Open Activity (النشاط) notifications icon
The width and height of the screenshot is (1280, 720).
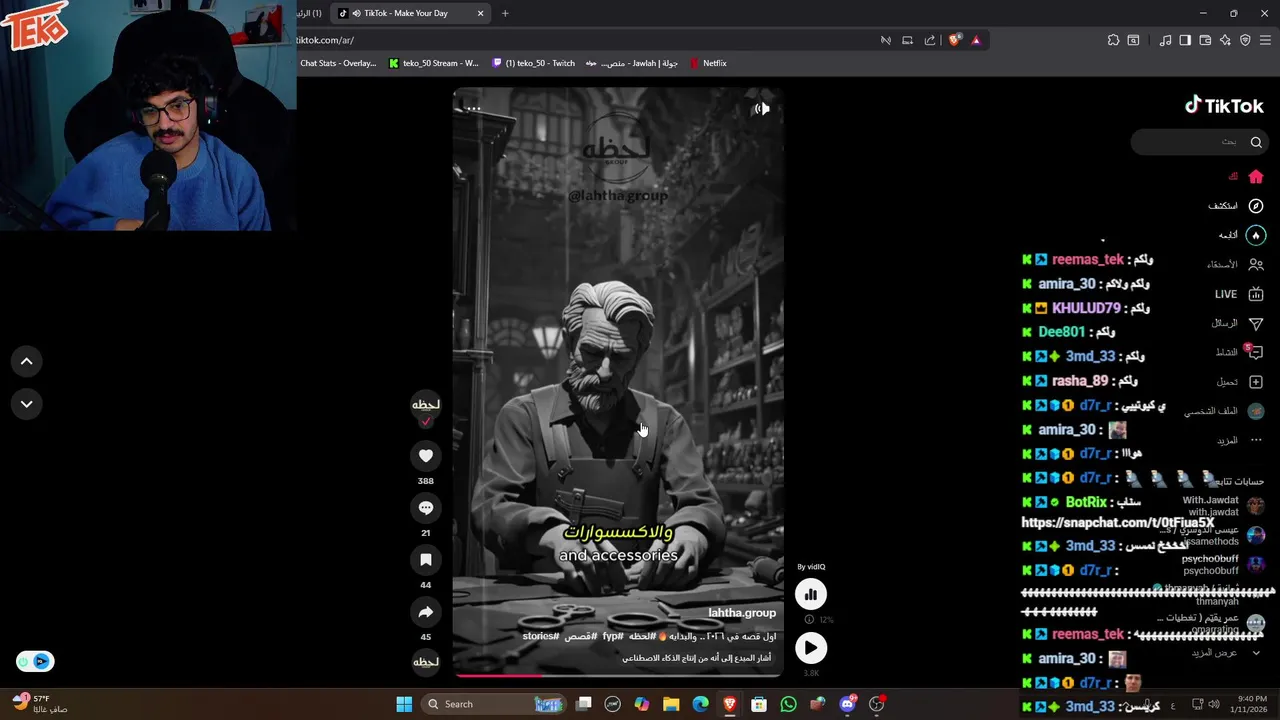(1256, 352)
